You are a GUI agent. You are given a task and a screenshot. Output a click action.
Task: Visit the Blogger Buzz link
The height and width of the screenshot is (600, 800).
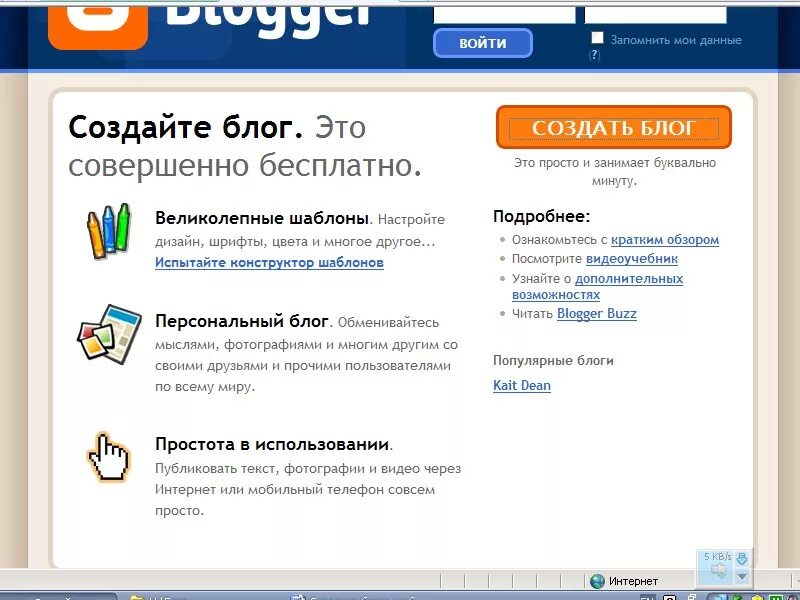[596, 313]
